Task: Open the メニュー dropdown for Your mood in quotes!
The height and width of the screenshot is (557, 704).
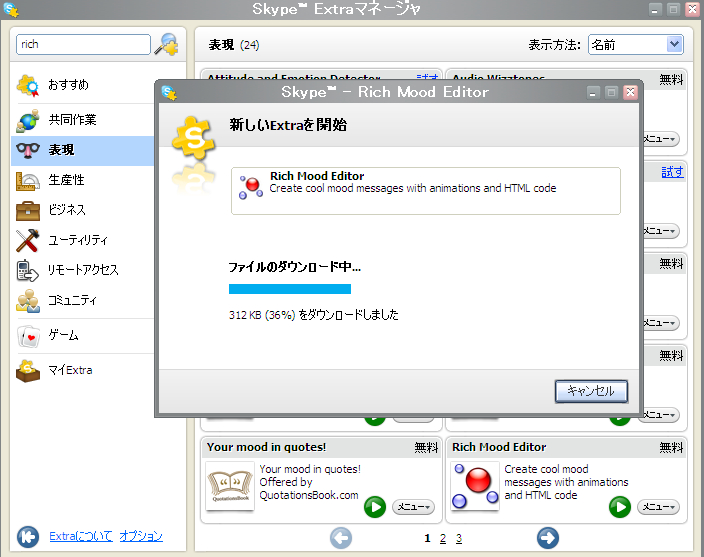Action: click(414, 507)
